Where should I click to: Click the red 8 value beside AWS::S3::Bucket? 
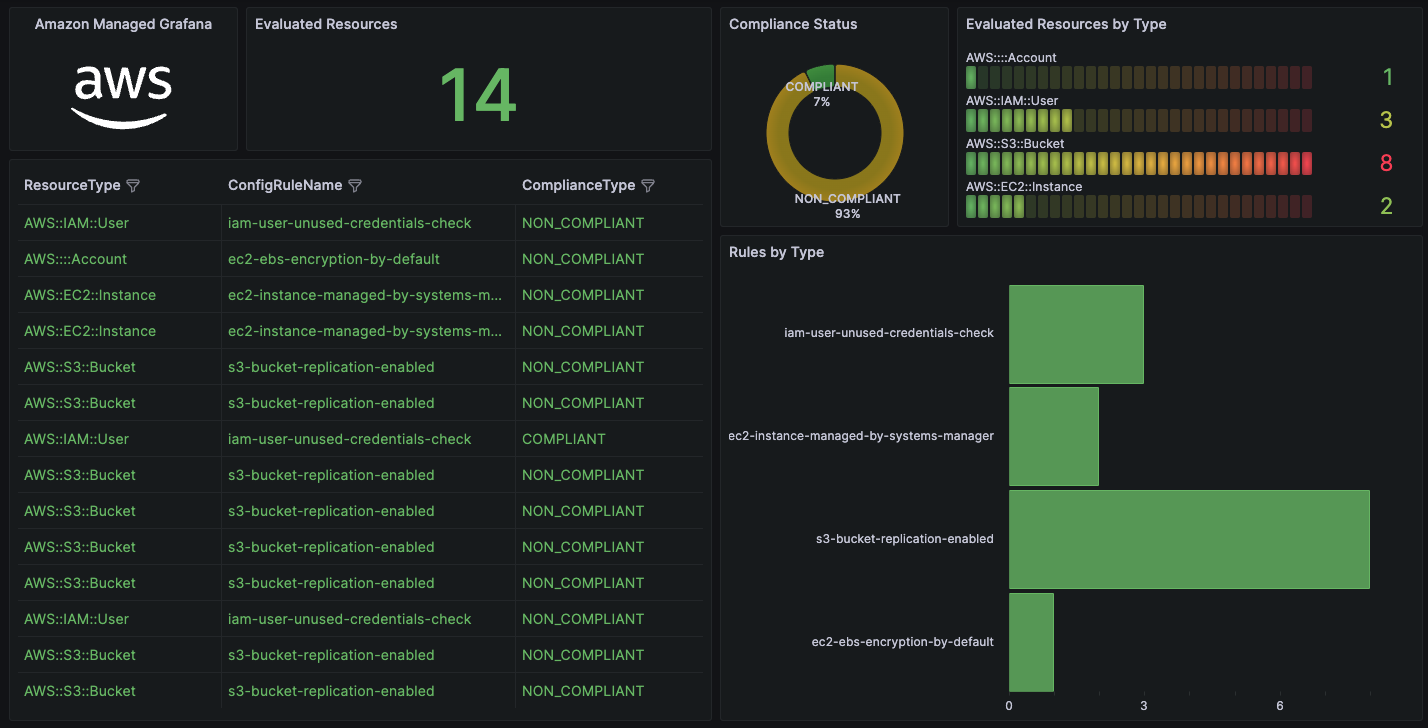tap(1386, 163)
